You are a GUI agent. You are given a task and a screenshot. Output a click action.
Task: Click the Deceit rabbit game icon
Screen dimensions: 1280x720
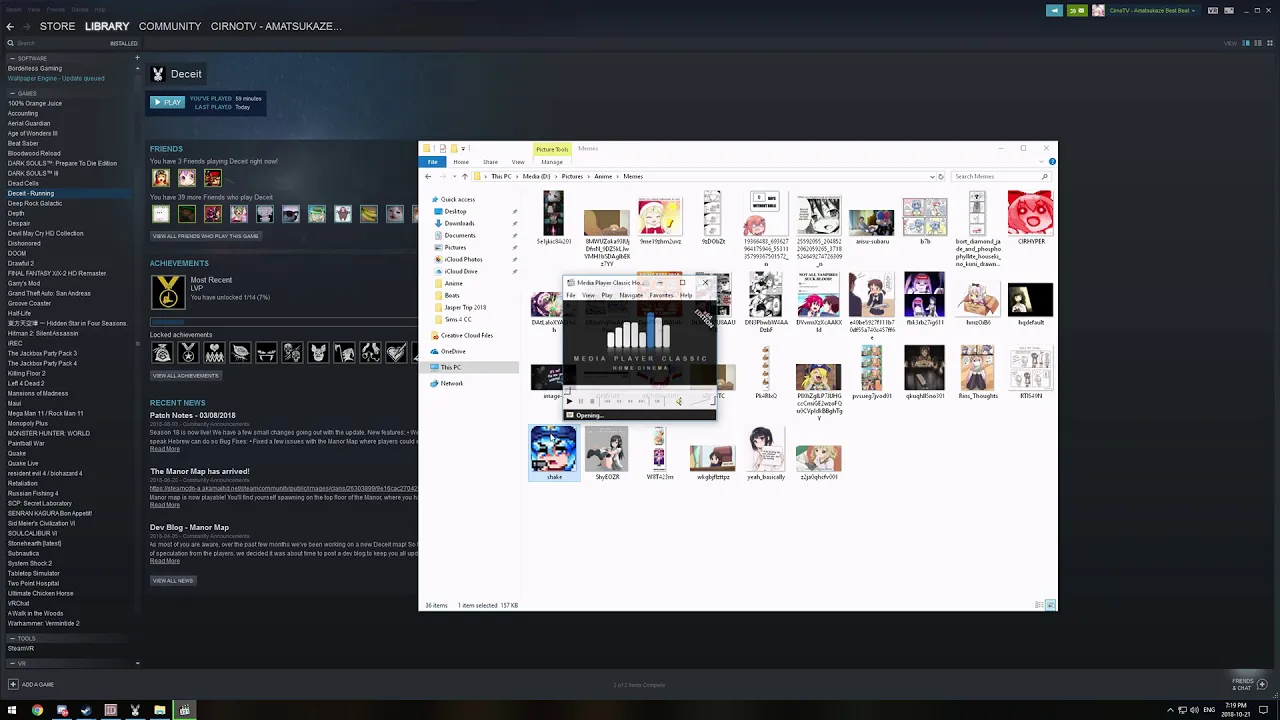click(158, 74)
